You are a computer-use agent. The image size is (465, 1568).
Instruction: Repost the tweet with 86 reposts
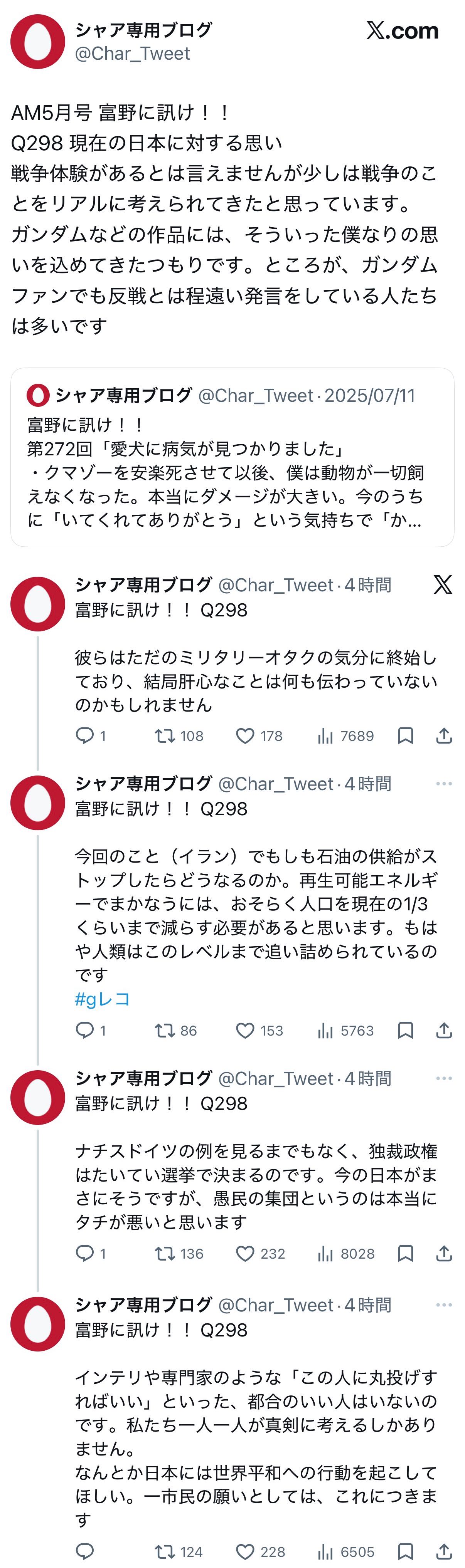tap(165, 1031)
